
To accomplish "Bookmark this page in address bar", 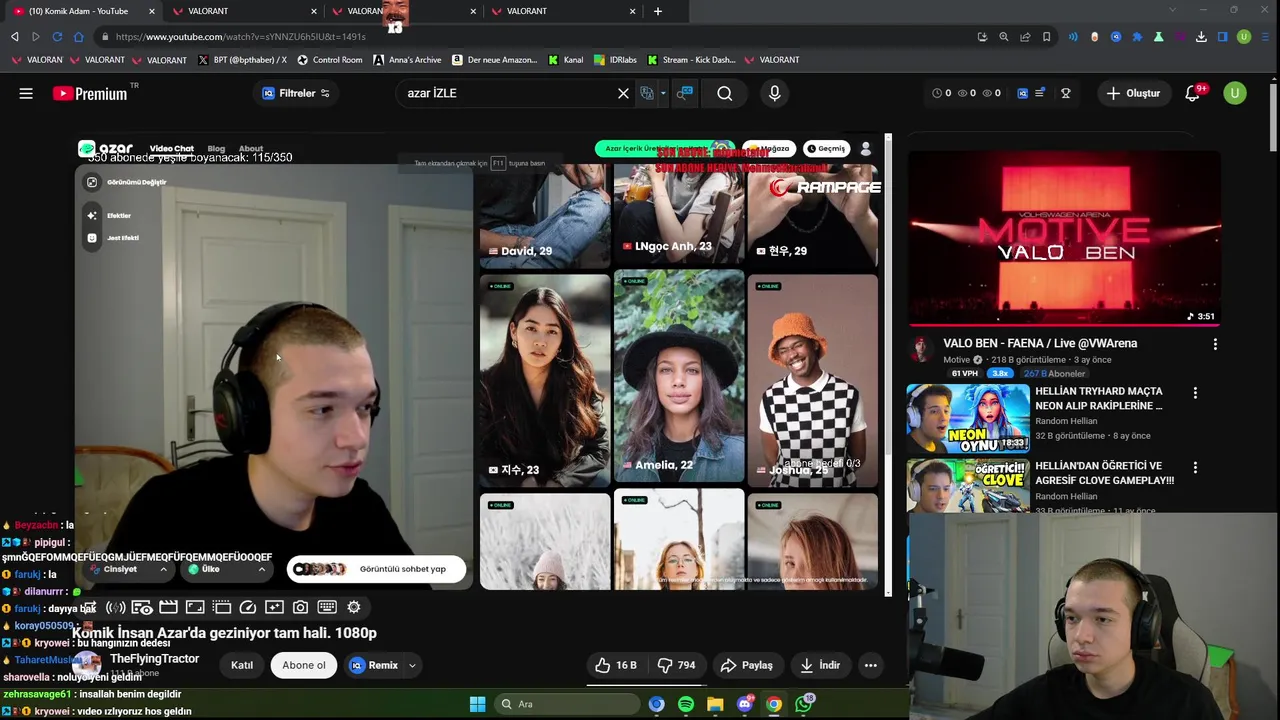I will coord(1047,37).
